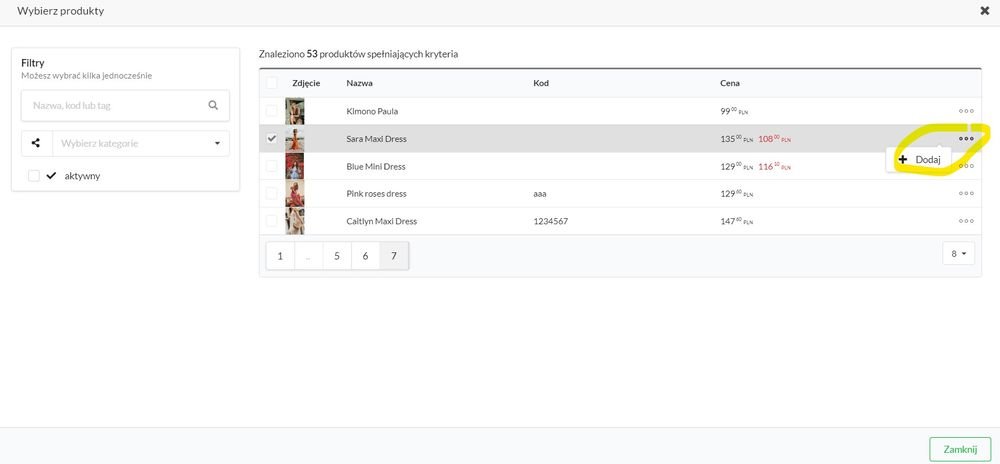Open options dots for Caitlyn Maxi Dress

966,221
